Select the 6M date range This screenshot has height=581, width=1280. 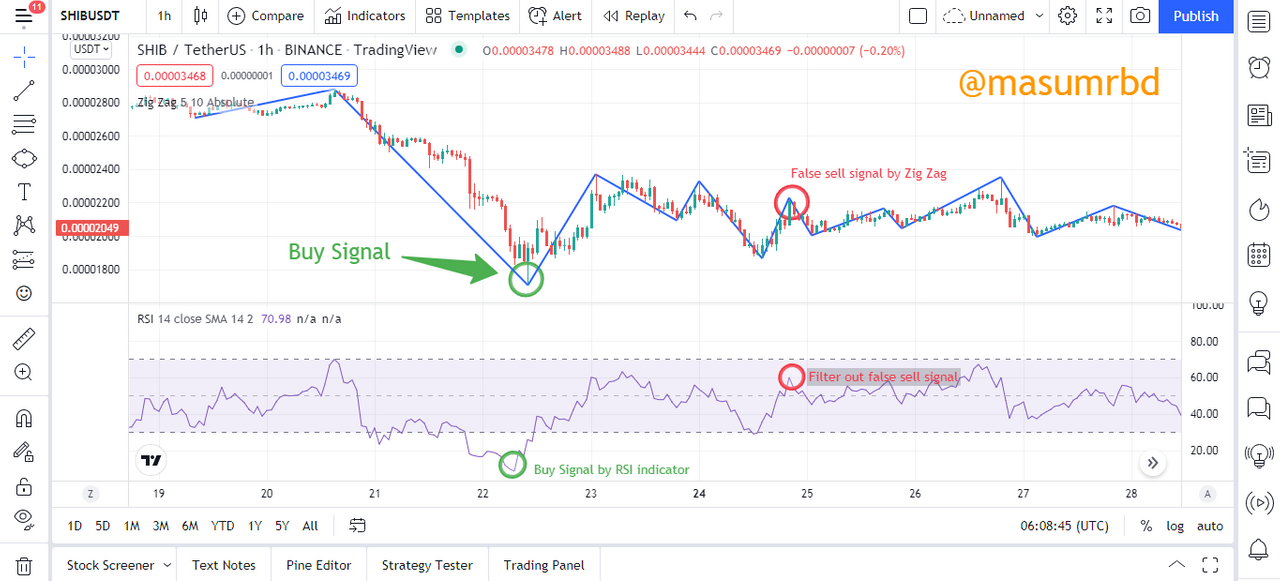(190, 525)
